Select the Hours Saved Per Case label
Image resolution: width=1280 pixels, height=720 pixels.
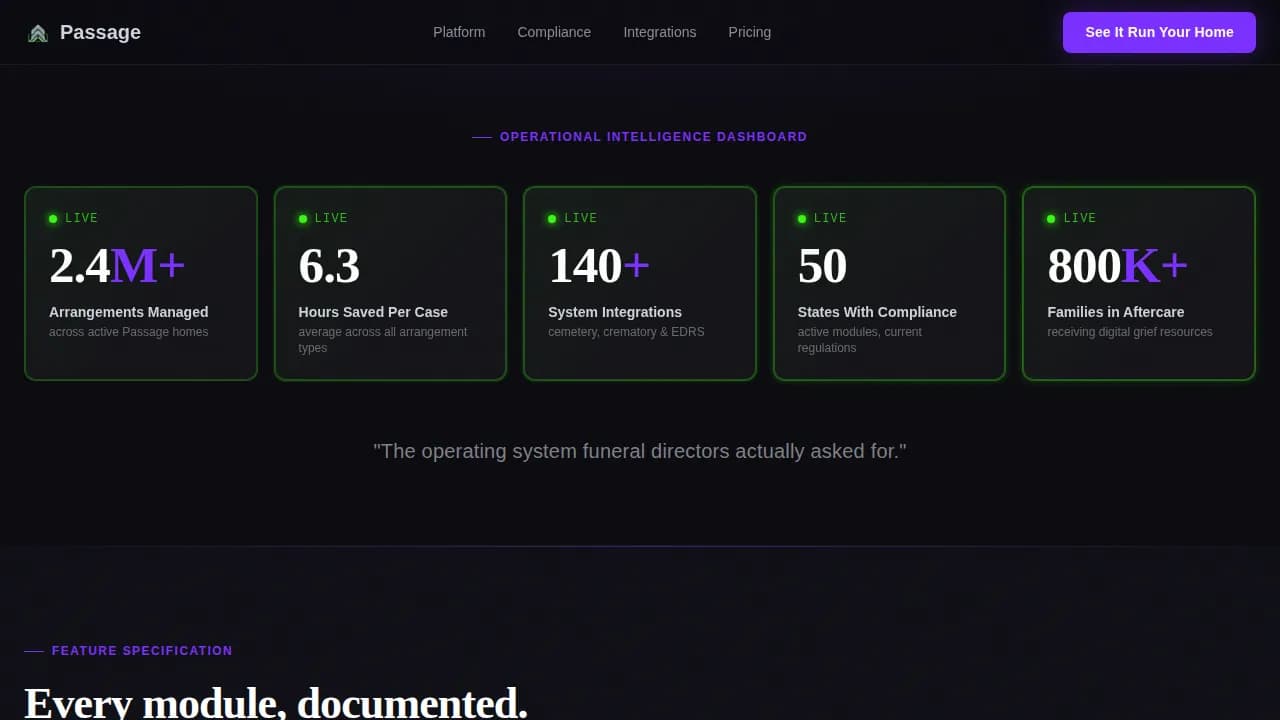[373, 312]
